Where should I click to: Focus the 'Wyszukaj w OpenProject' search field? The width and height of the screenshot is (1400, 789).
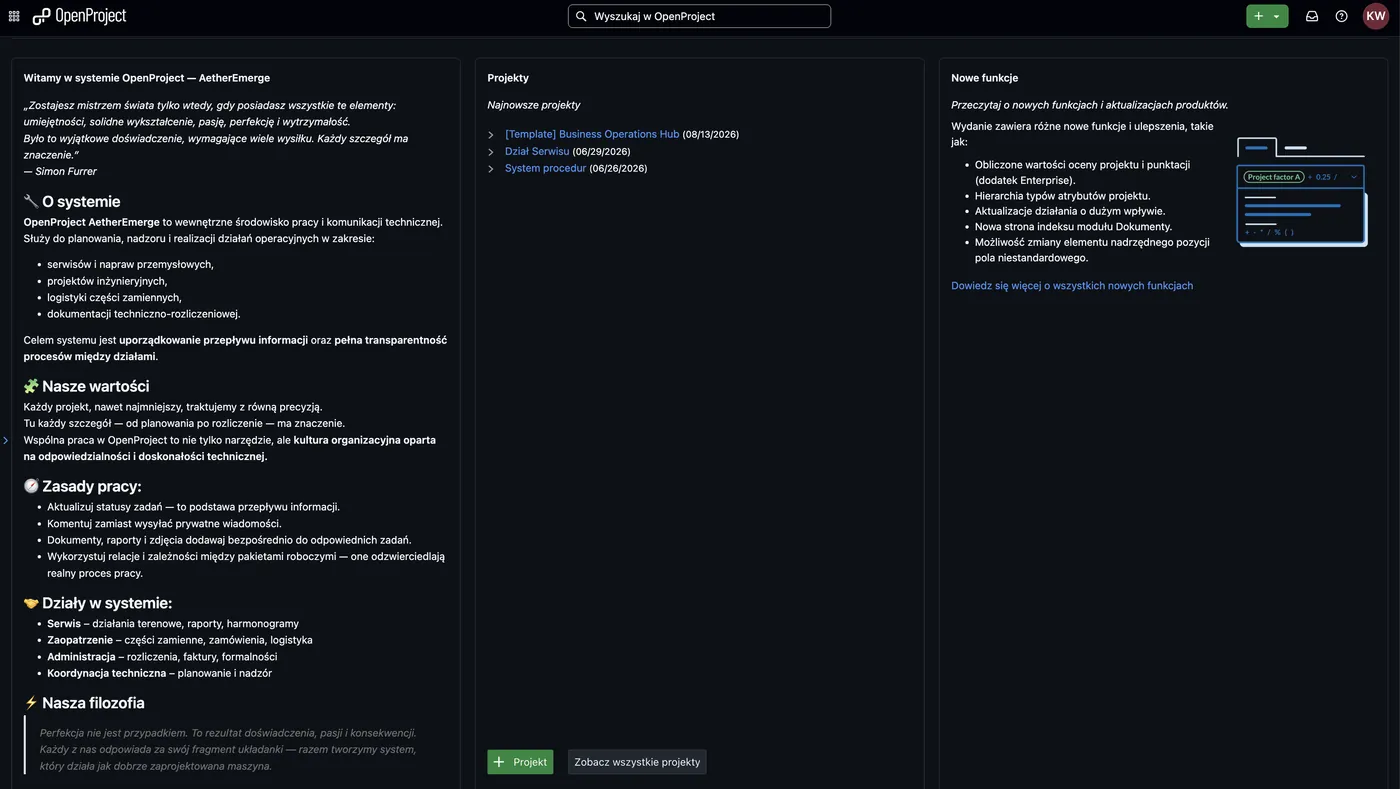point(699,16)
